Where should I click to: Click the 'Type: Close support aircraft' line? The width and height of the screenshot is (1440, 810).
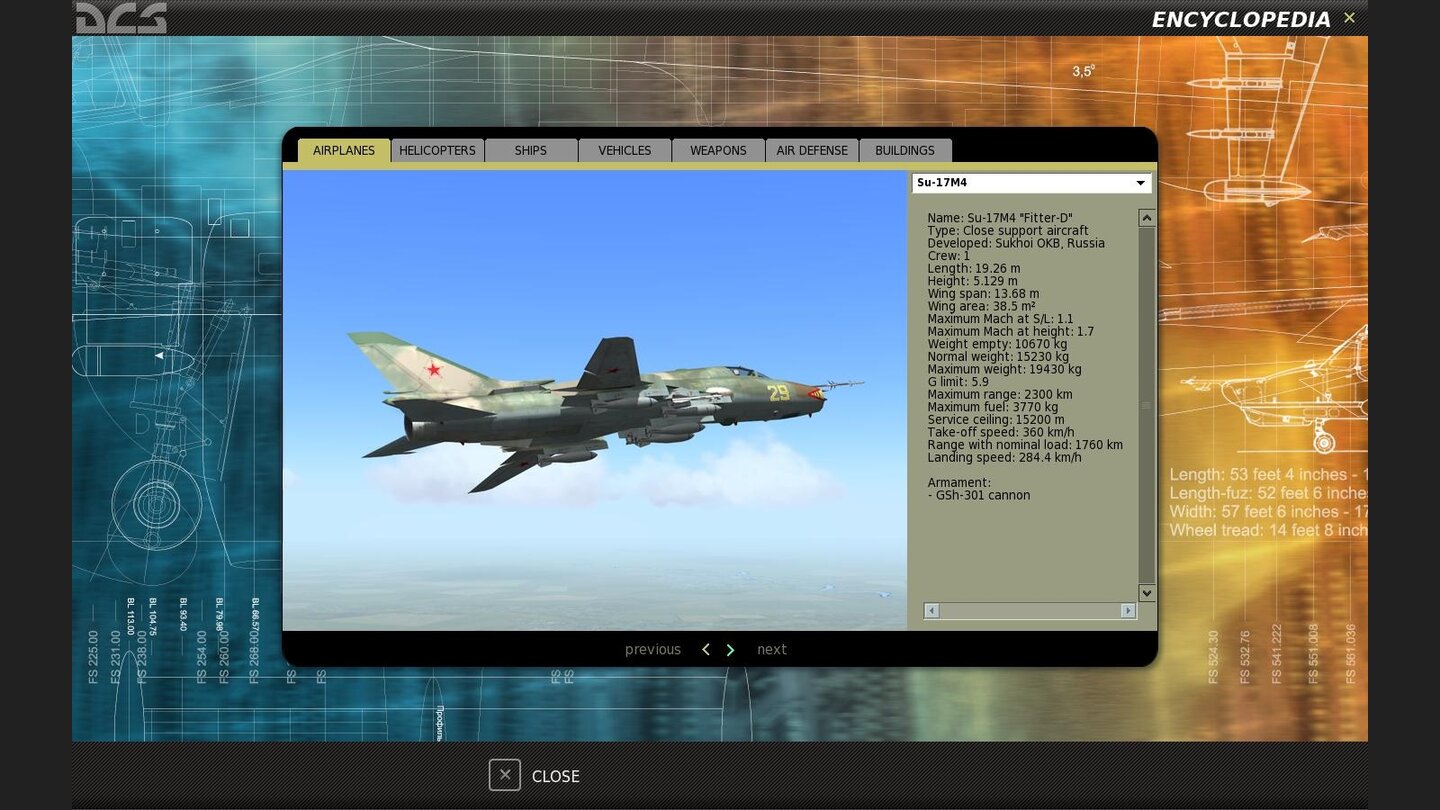1008,231
